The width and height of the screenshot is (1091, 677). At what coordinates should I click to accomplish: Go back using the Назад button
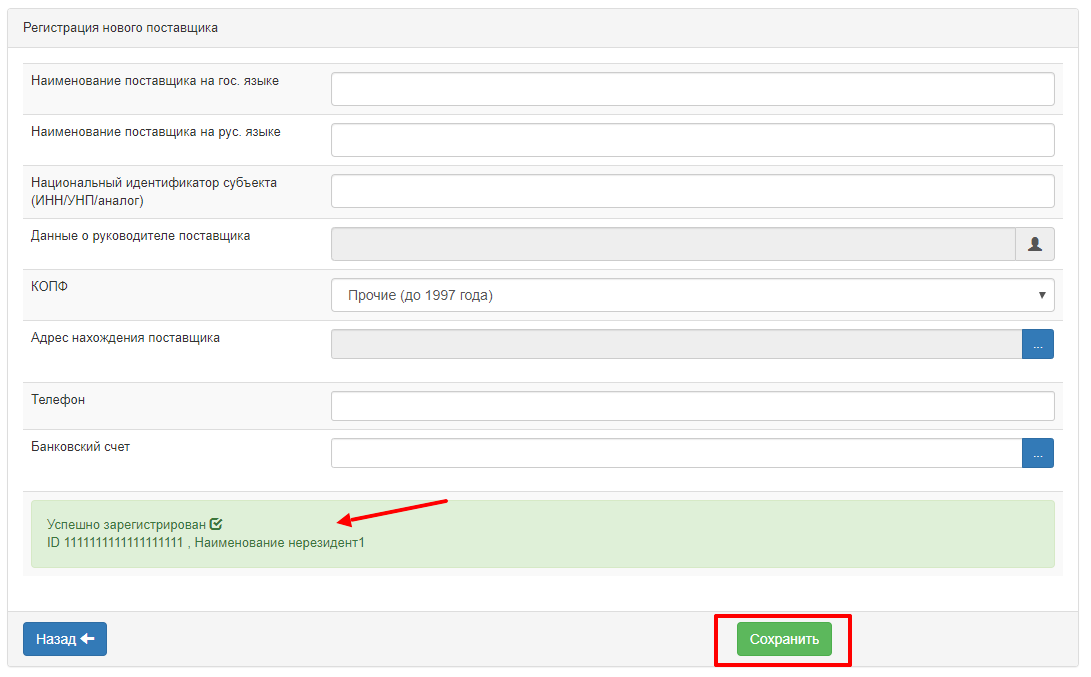[65, 639]
